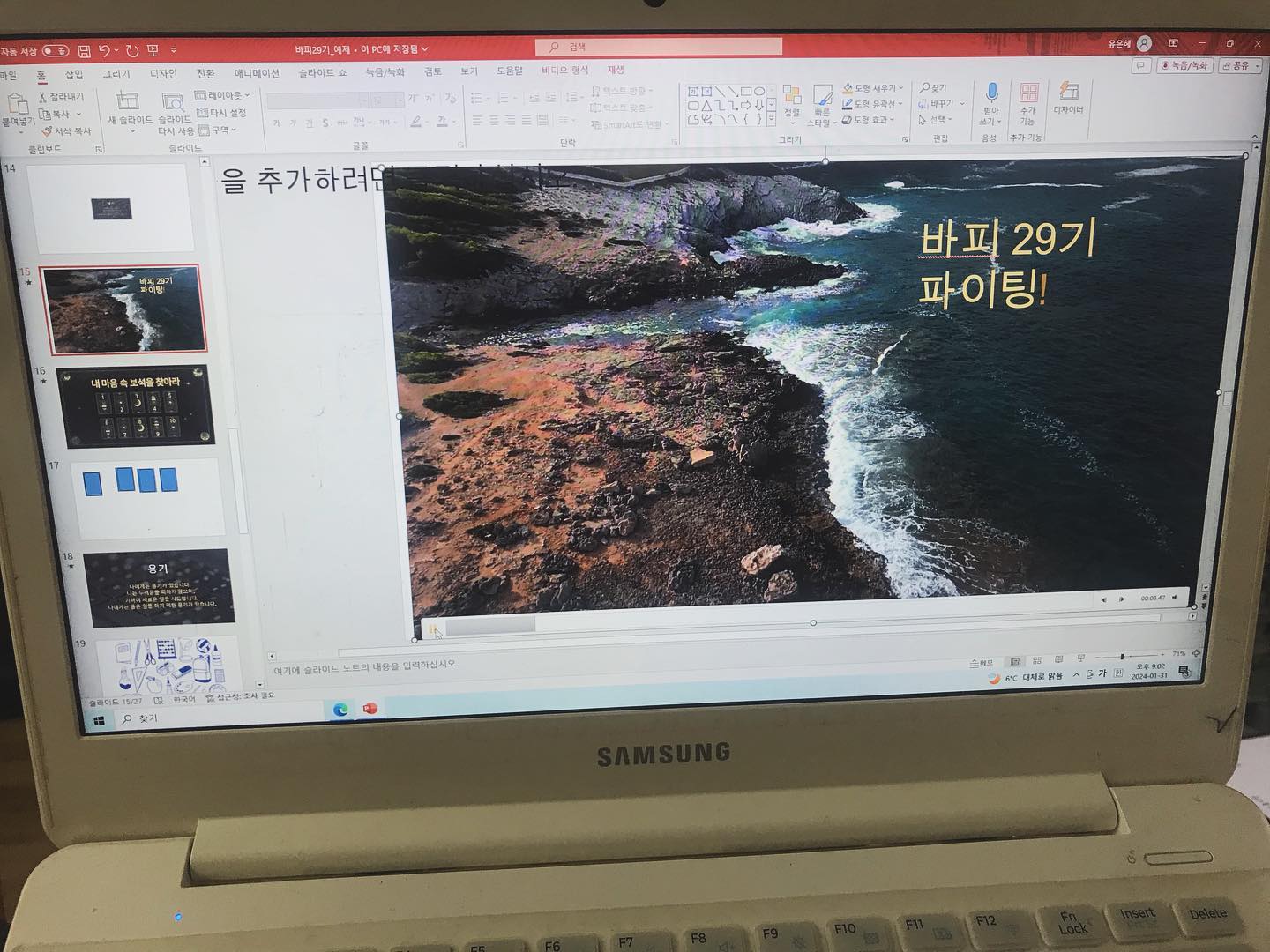
Task: Open clipboard group dialog launcher
Action: click(99, 150)
